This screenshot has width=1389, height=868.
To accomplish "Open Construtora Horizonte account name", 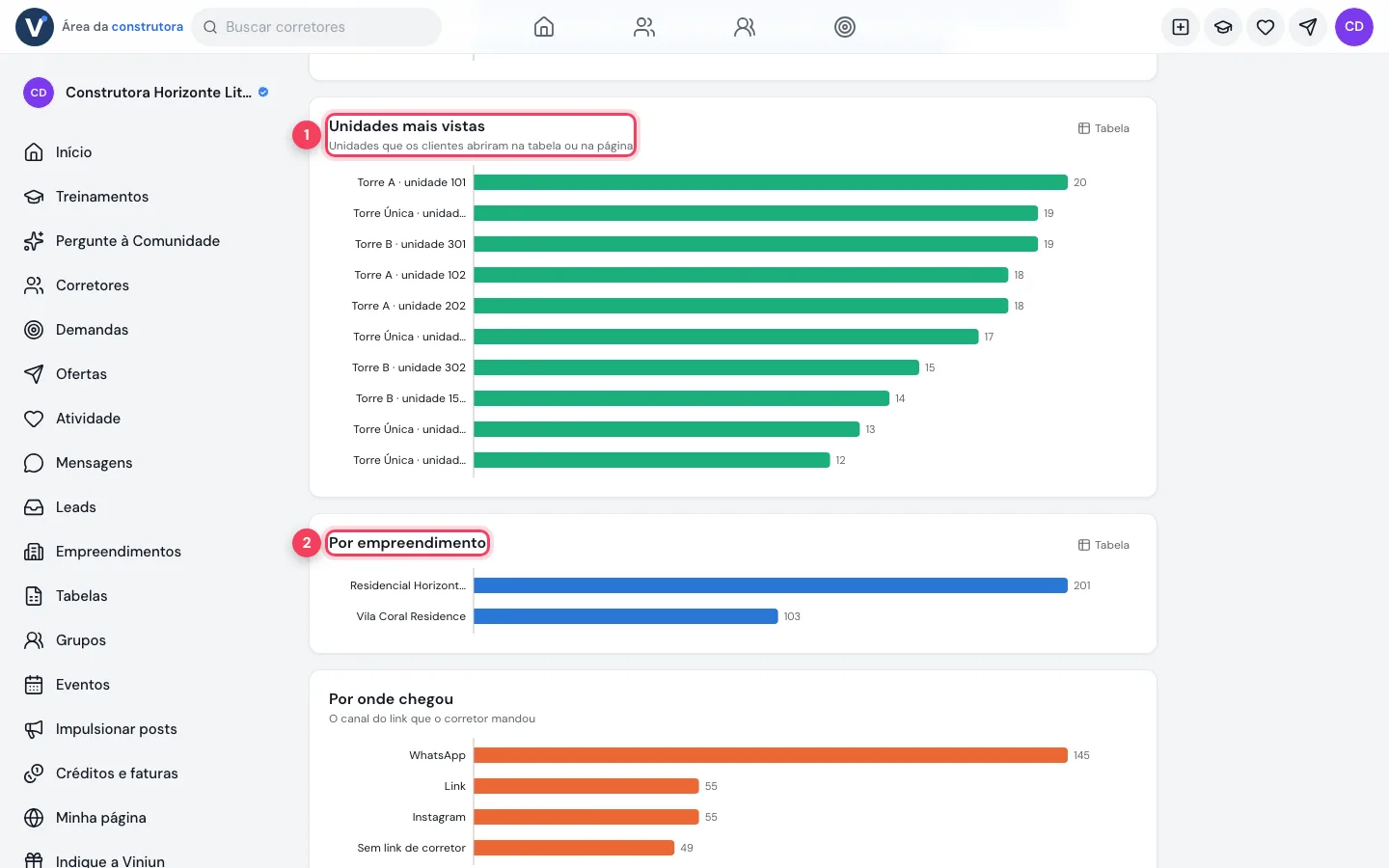I will [158, 93].
